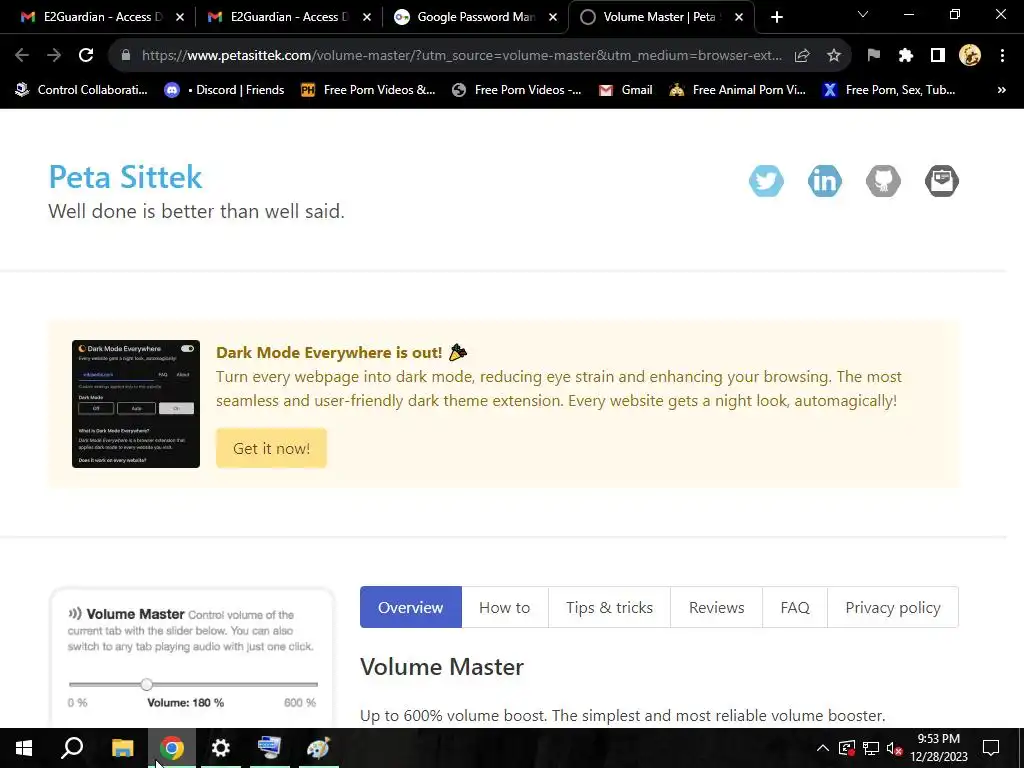Open the Windows Start menu
The height and width of the screenshot is (768, 1024).
(24, 748)
